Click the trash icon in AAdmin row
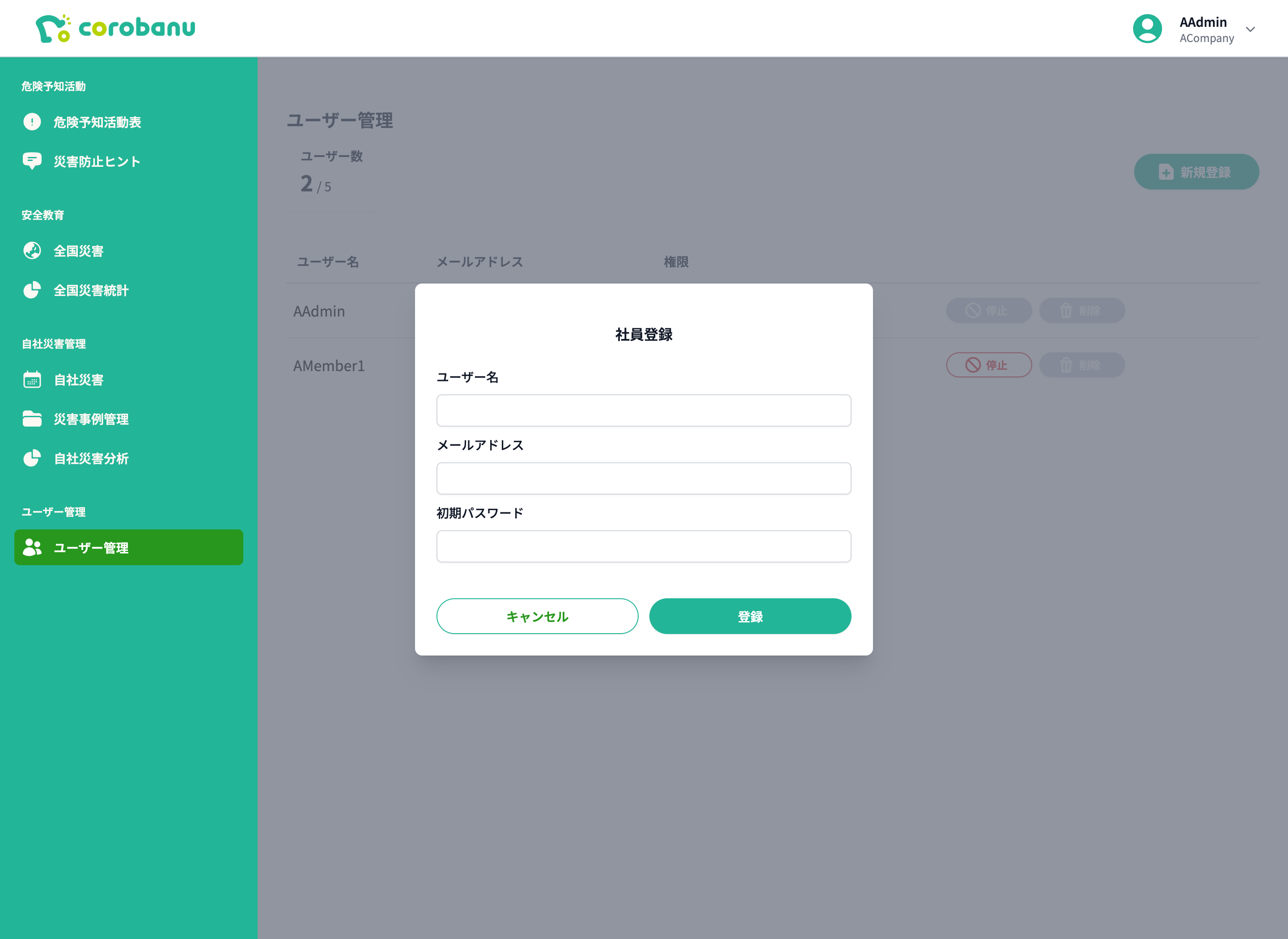1288x939 pixels. 1066,310
